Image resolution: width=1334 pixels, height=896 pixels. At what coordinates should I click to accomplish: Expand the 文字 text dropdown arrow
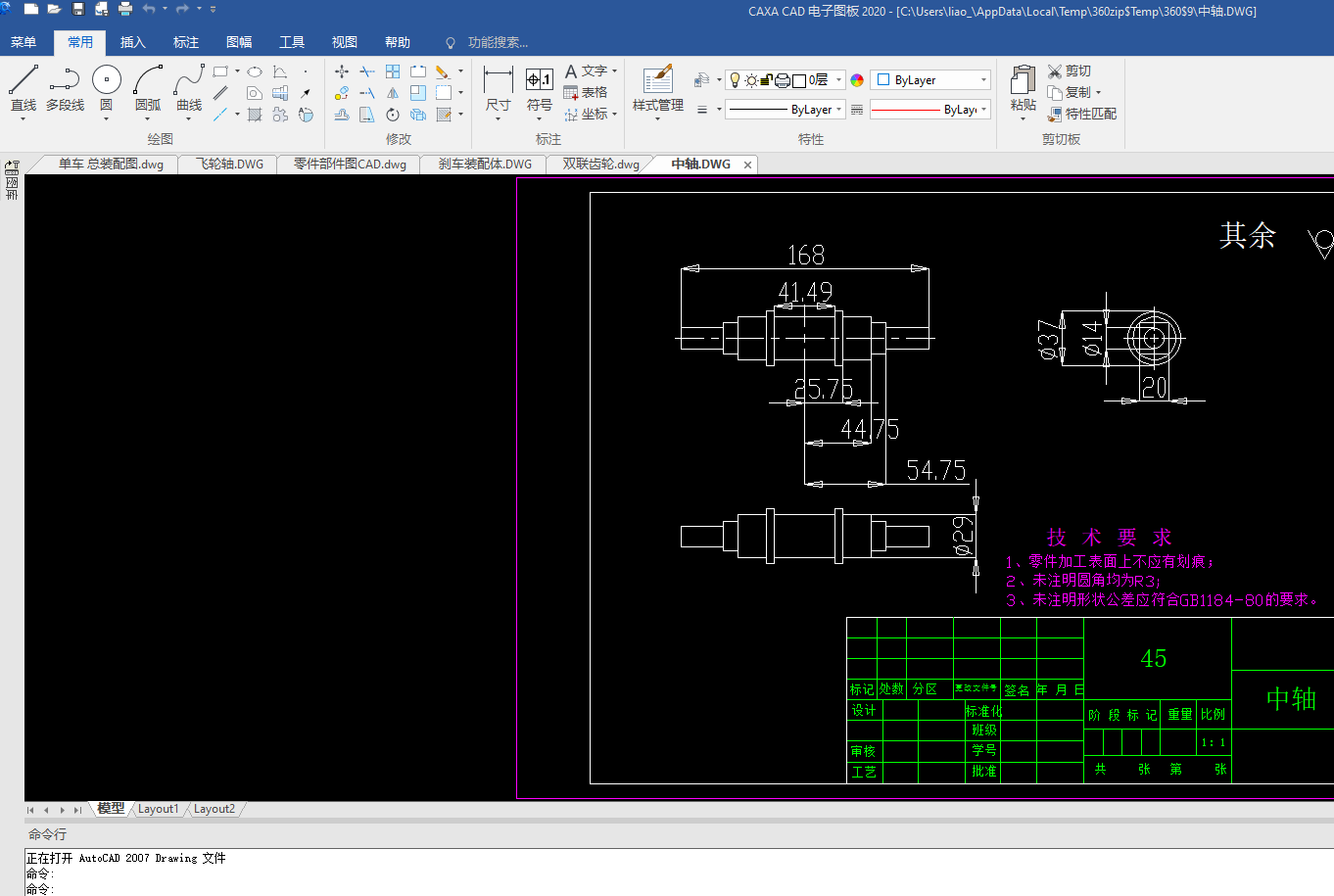pos(615,71)
